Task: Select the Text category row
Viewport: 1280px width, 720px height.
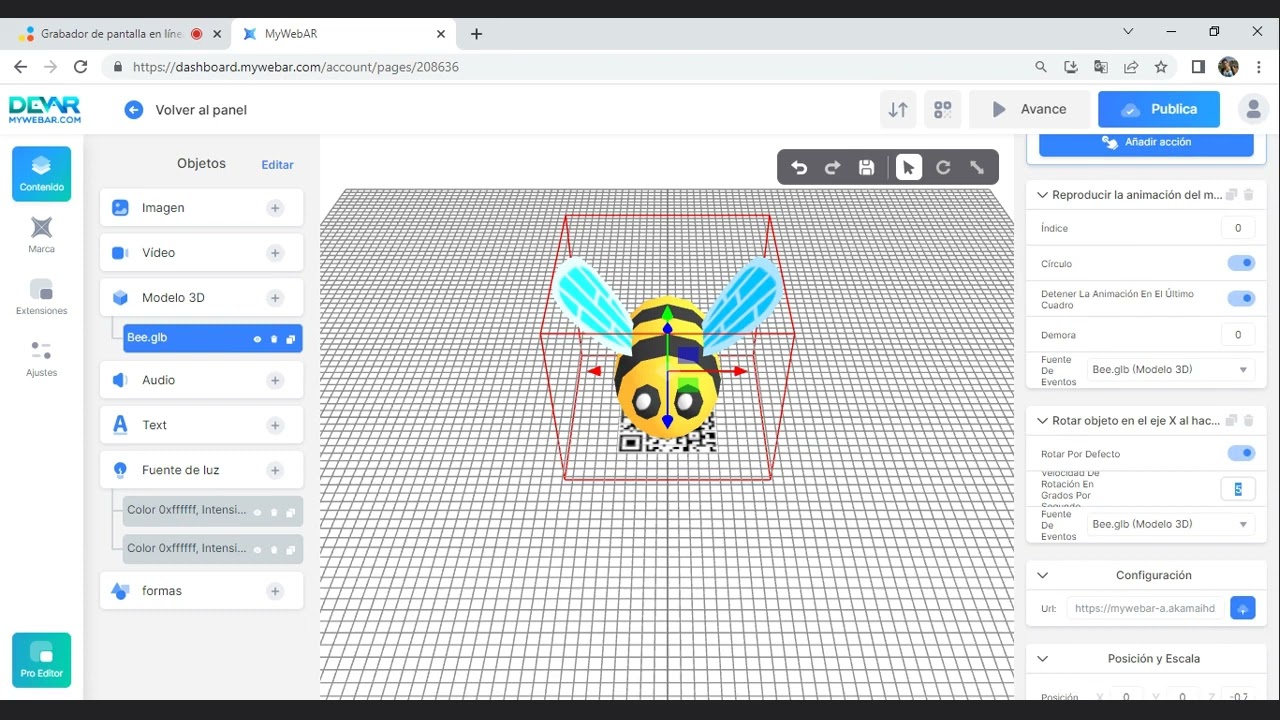Action: tap(201, 425)
